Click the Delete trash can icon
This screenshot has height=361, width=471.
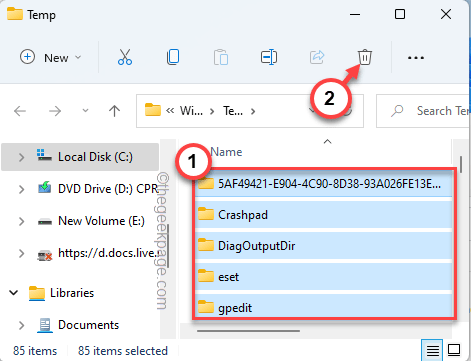tap(365, 57)
